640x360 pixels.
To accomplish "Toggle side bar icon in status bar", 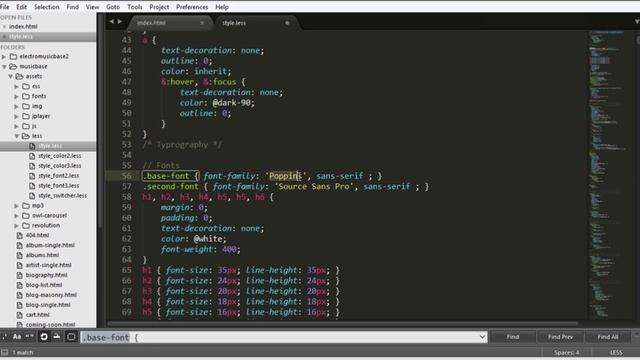I will [x=4, y=352].
